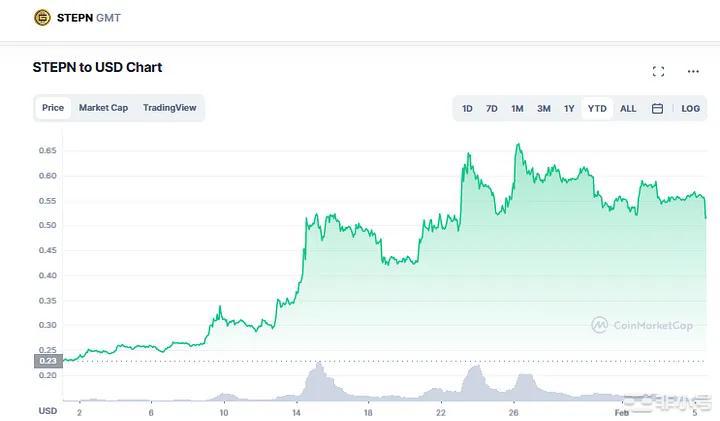Open the three-dot more options menu

tap(693, 71)
